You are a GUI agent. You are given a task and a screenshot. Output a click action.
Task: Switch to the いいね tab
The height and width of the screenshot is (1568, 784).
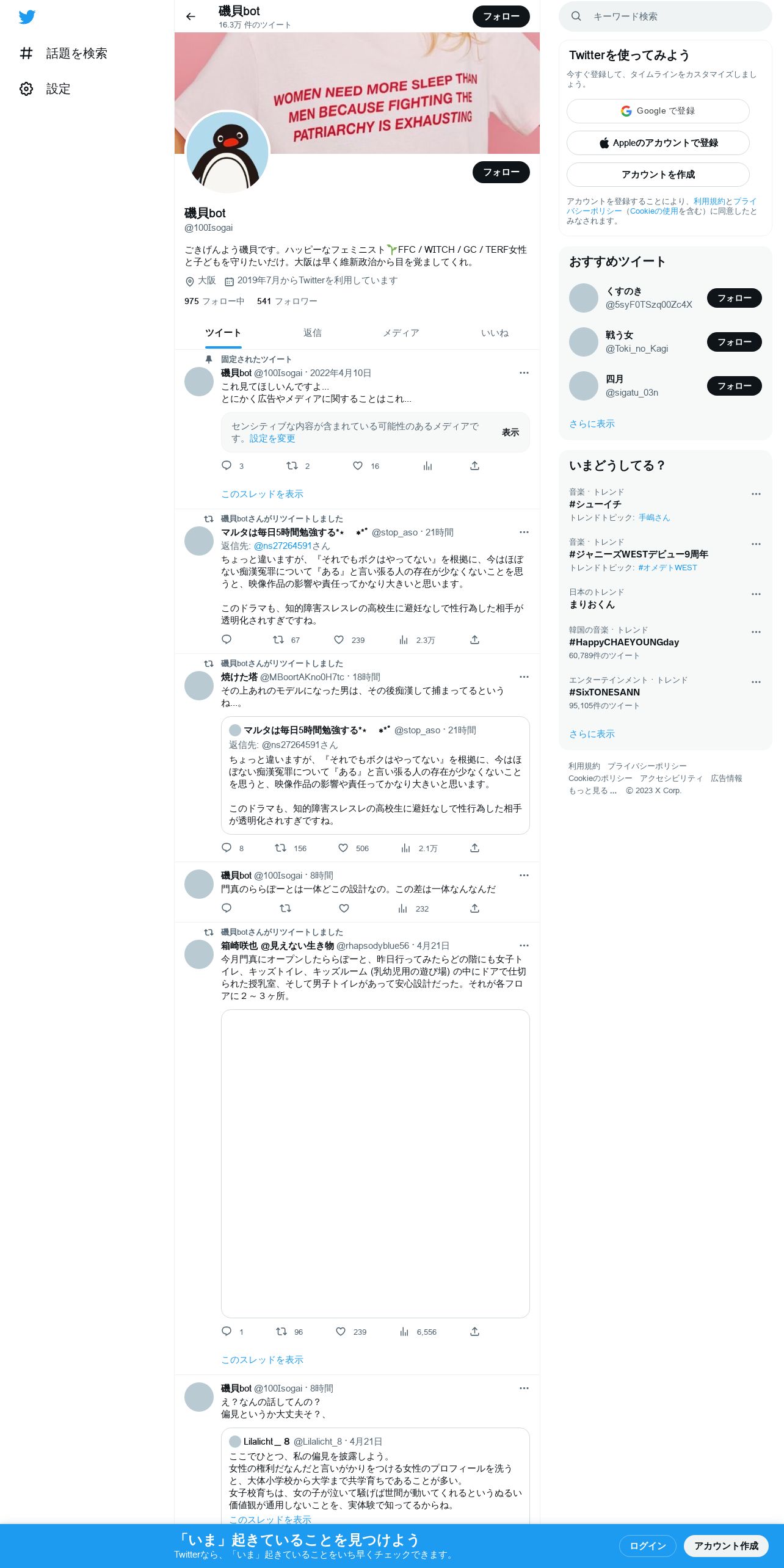[x=495, y=333]
